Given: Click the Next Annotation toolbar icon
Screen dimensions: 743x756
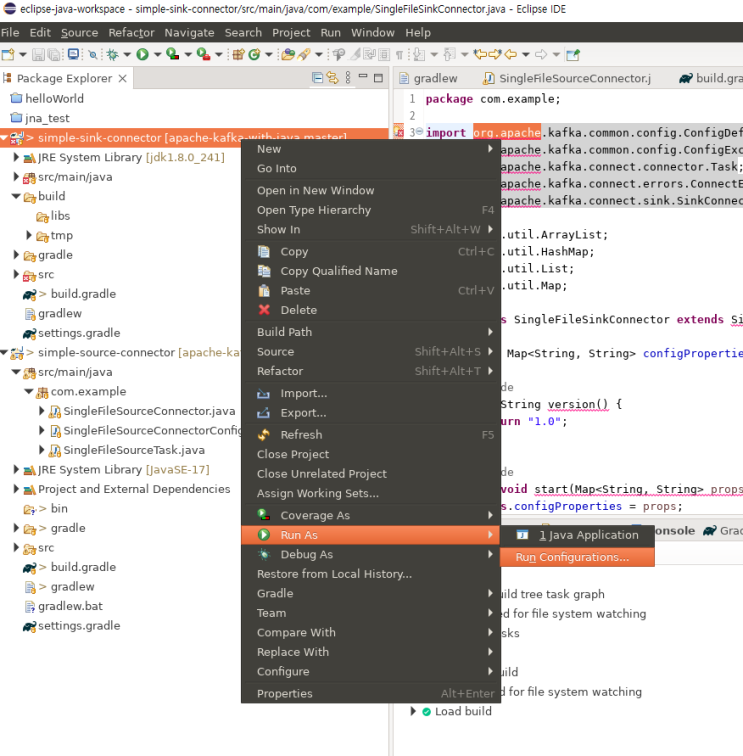Looking at the screenshot, I should [x=419, y=54].
